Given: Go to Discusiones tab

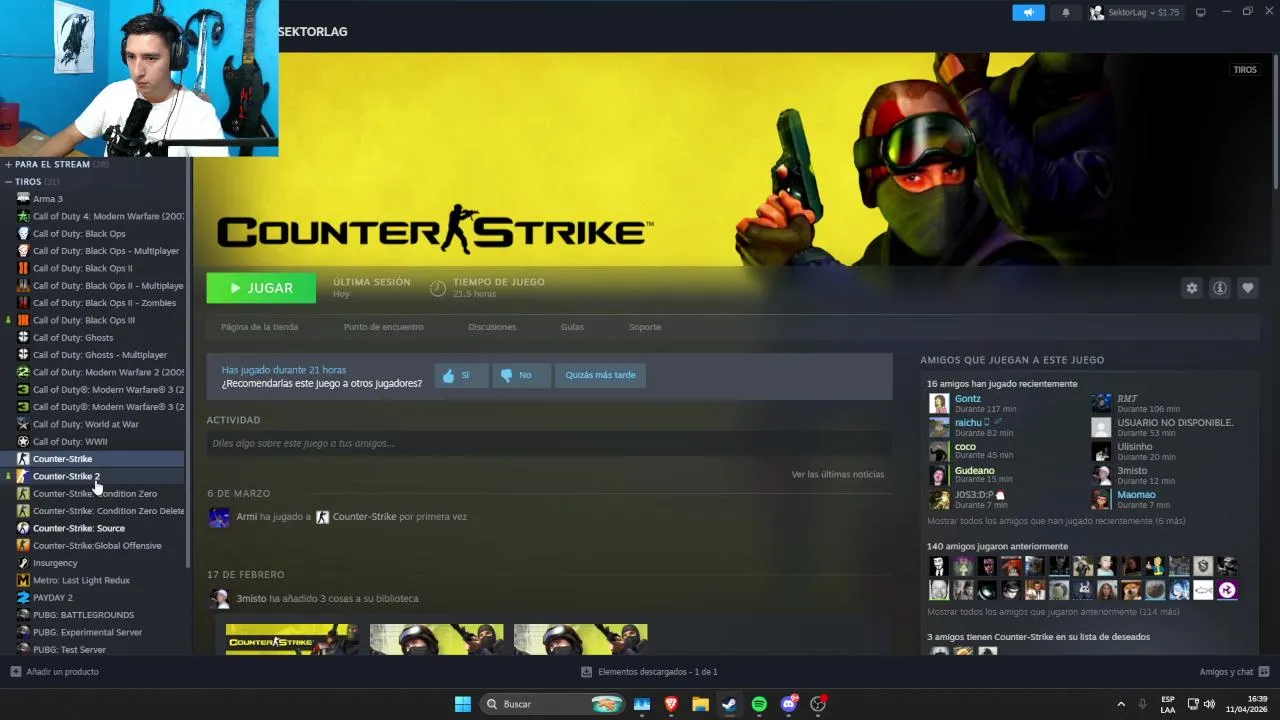Looking at the screenshot, I should coord(492,327).
